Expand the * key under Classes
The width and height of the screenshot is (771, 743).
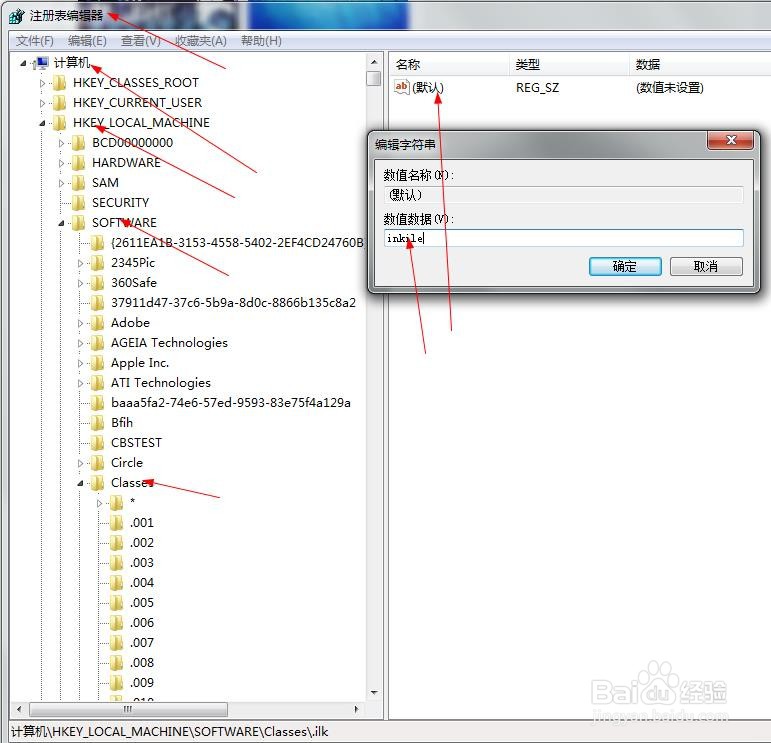pos(100,503)
